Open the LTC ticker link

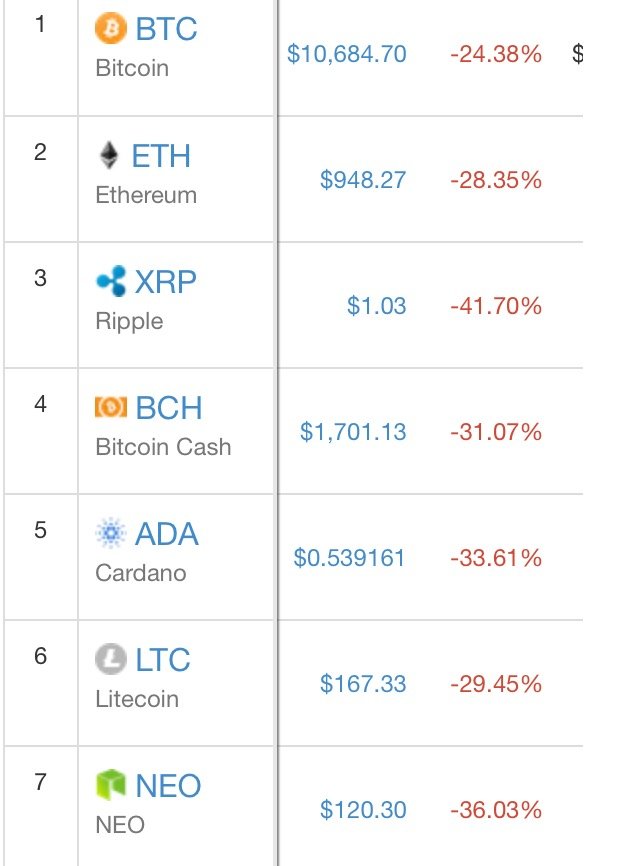(x=163, y=660)
